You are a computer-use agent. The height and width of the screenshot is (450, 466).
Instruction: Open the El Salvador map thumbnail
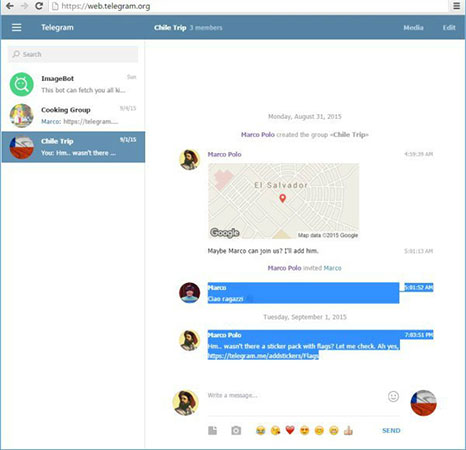coord(283,201)
